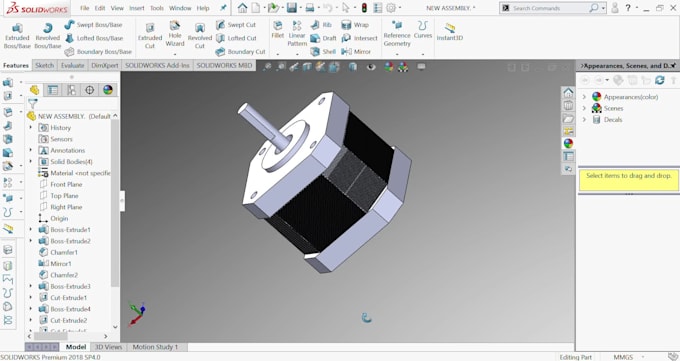Open Reference Geometry tools
680x361 pixels.
(x=397, y=34)
